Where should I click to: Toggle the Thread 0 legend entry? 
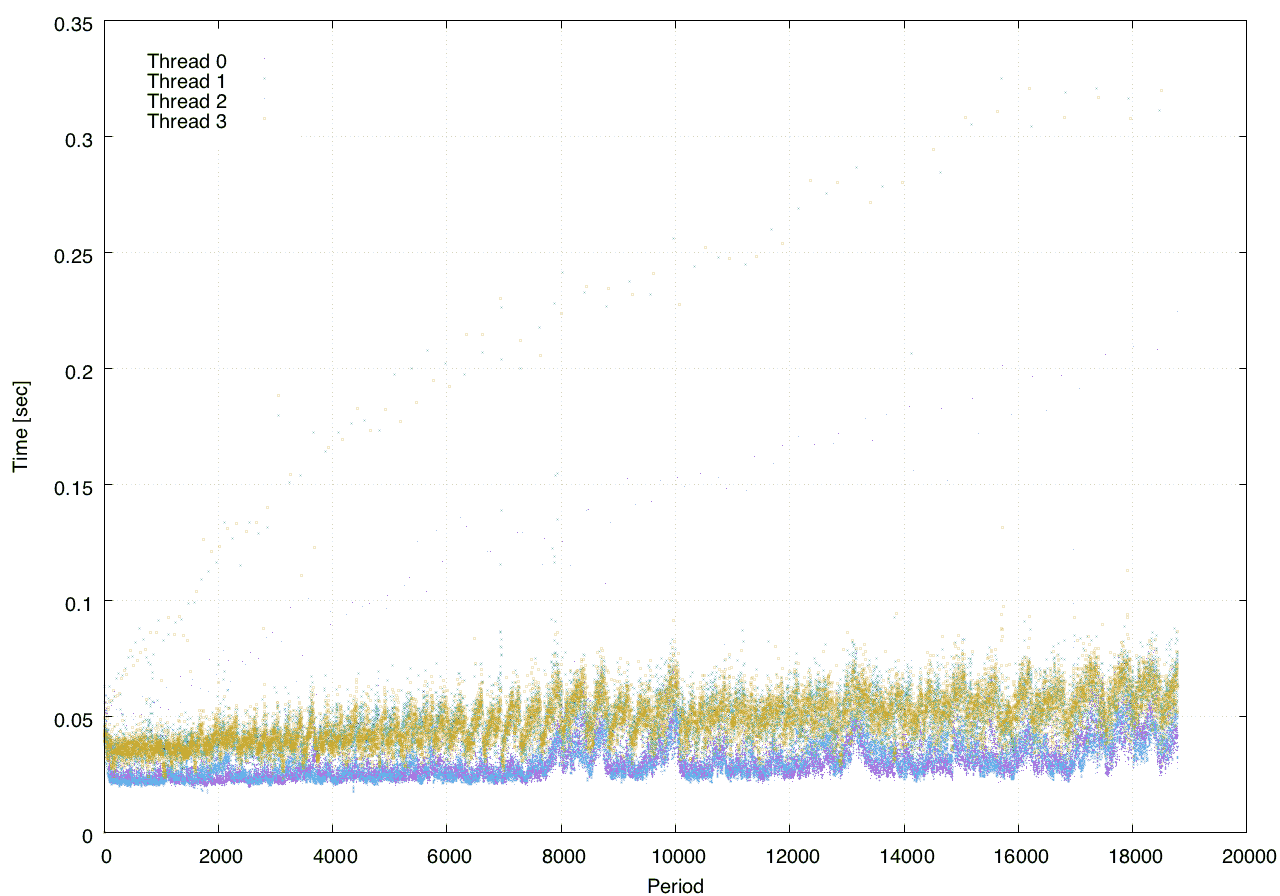tap(187, 61)
